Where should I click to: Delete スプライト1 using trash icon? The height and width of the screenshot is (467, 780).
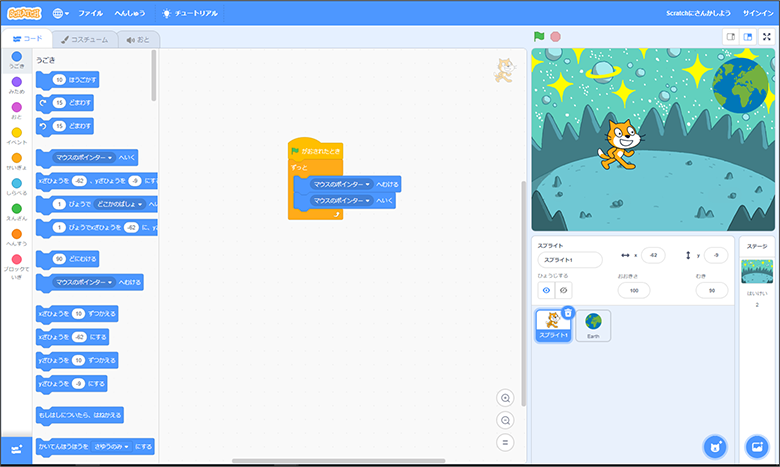568,312
